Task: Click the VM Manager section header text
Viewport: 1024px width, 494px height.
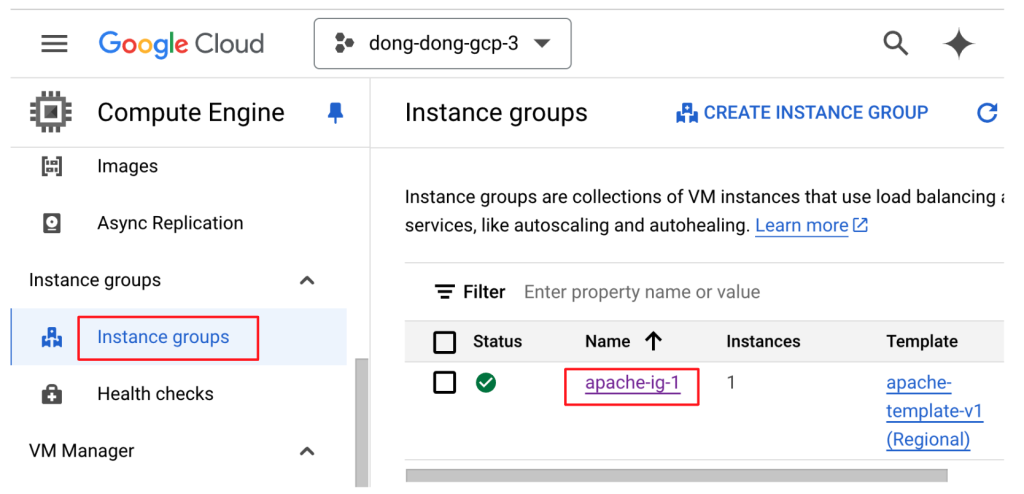Action: (82, 451)
